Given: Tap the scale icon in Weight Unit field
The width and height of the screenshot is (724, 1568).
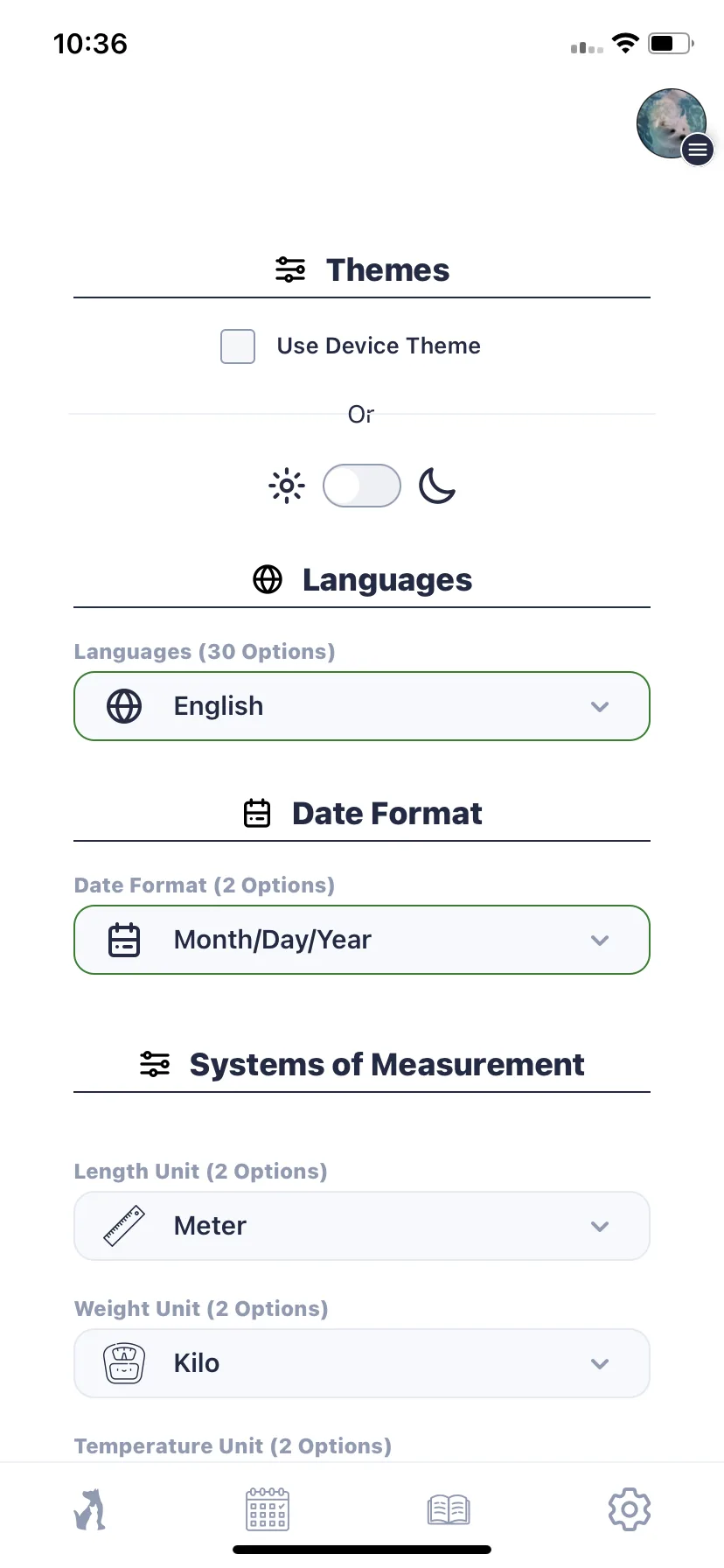Looking at the screenshot, I should (124, 1363).
